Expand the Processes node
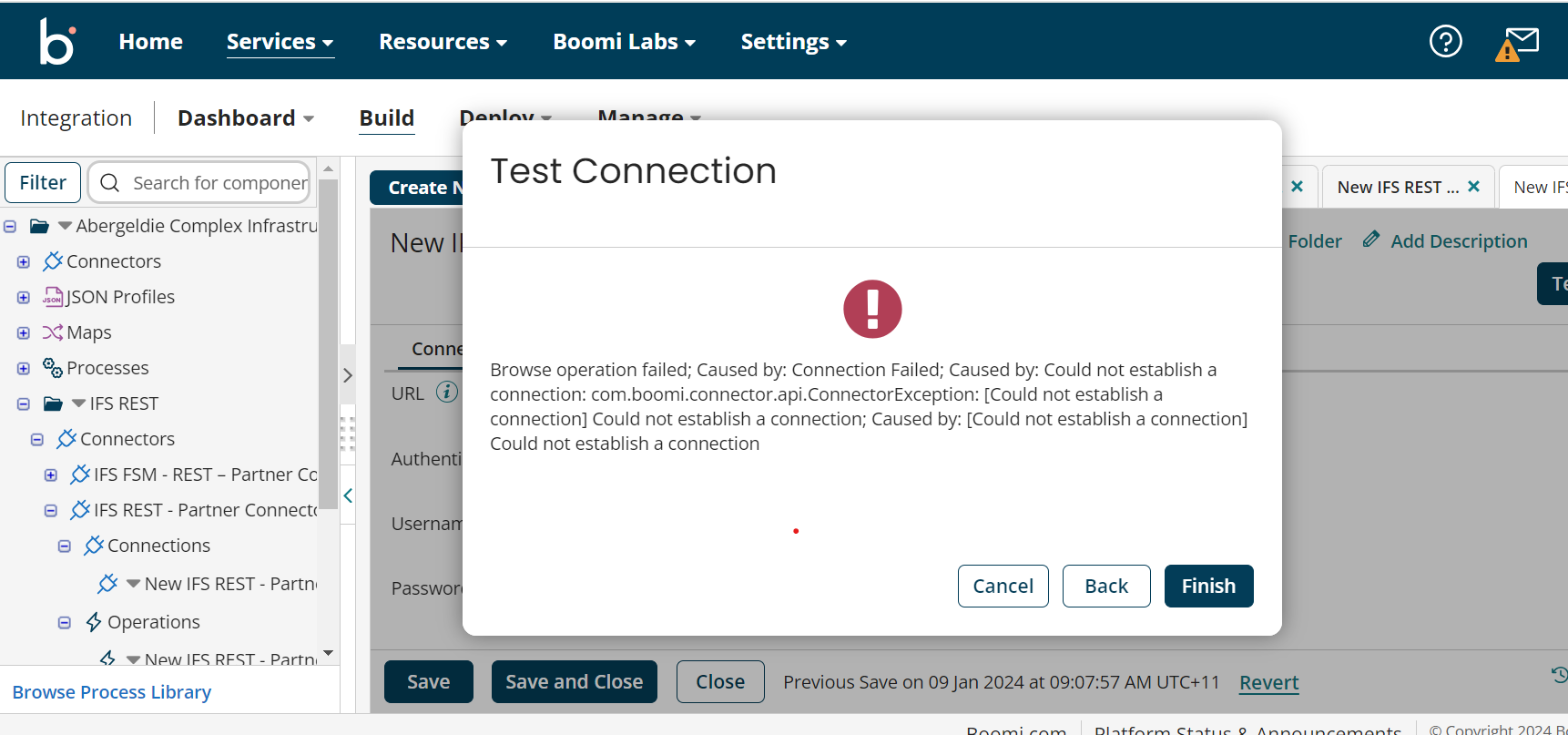 pyautogui.click(x=24, y=368)
